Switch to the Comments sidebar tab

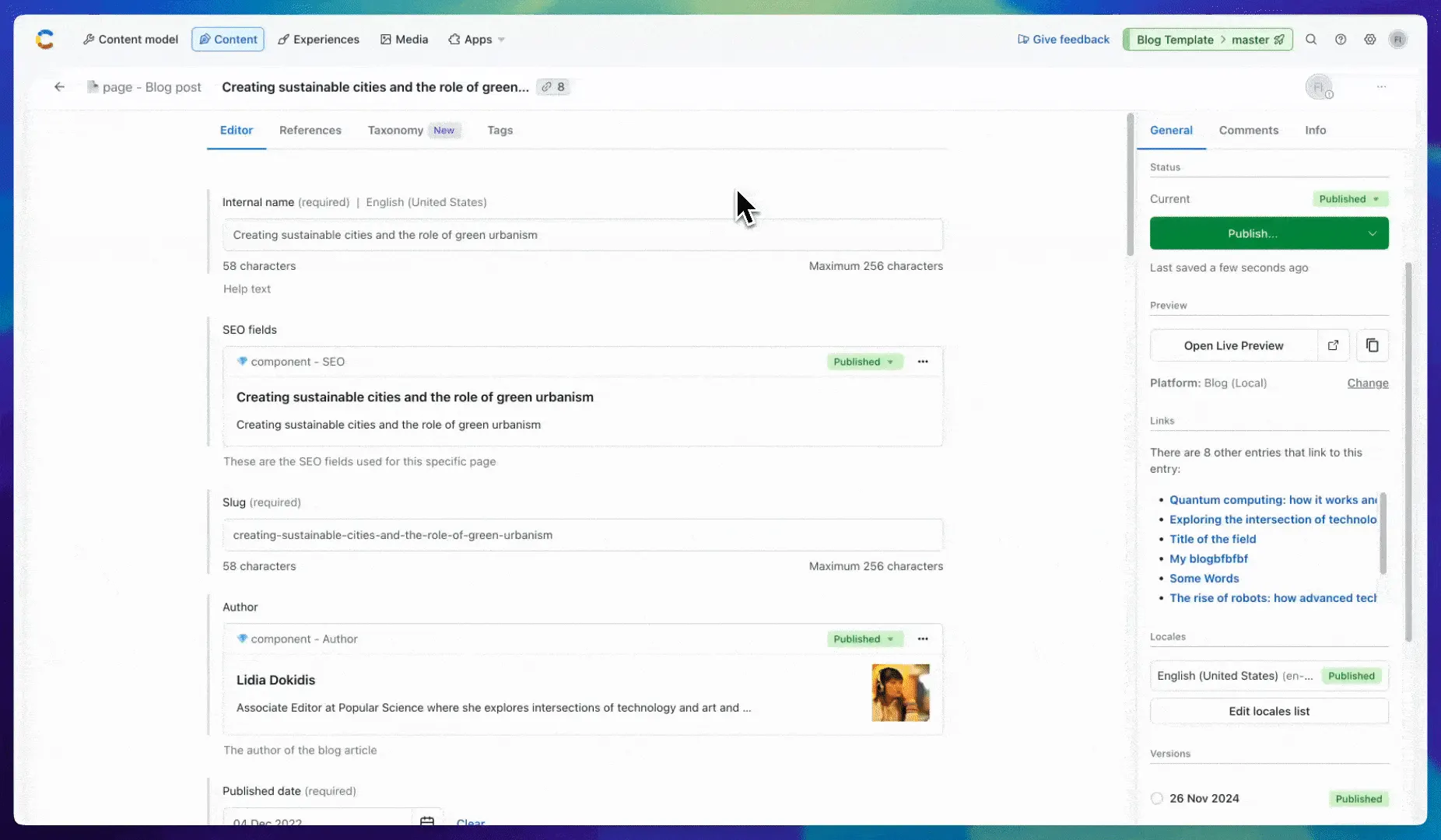coord(1248,130)
